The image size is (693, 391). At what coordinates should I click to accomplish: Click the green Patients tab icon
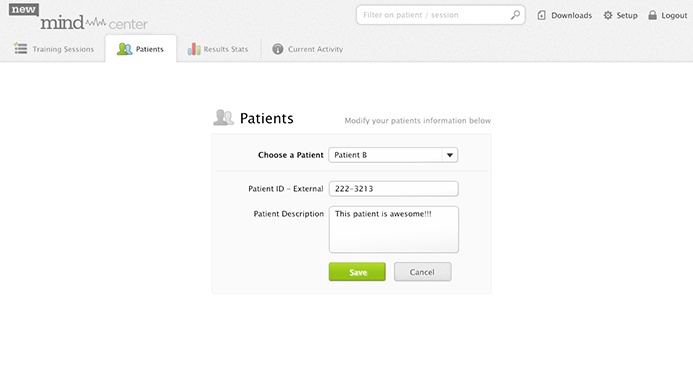[125, 49]
